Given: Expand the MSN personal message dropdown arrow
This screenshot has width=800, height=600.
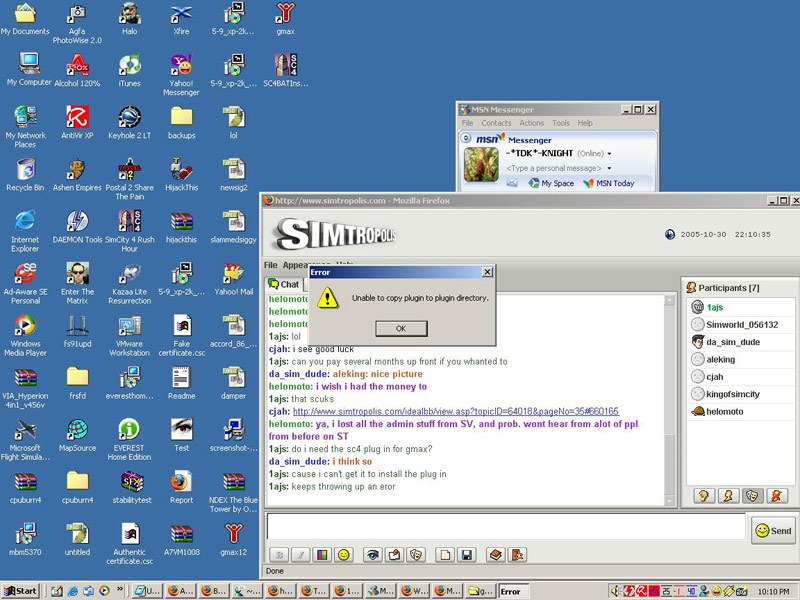Looking at the screenshot, I should click(609, 168).
